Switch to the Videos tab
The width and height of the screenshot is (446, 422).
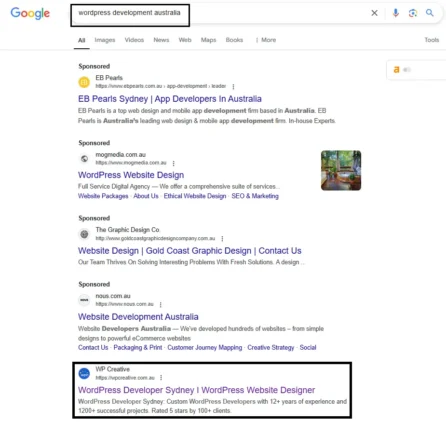[134, 40]
